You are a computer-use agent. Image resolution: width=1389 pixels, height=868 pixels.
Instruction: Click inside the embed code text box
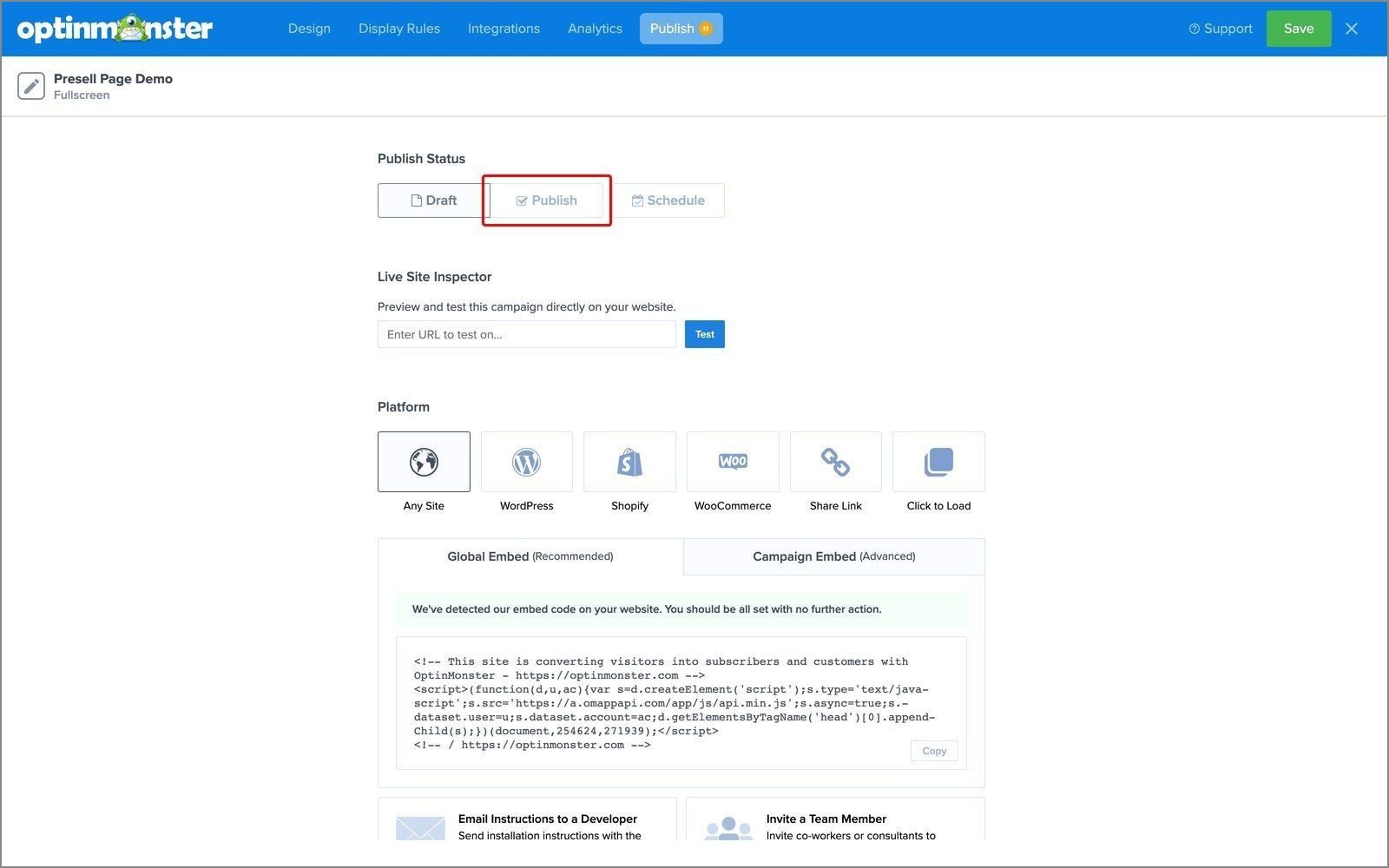(x=681, y=703)
